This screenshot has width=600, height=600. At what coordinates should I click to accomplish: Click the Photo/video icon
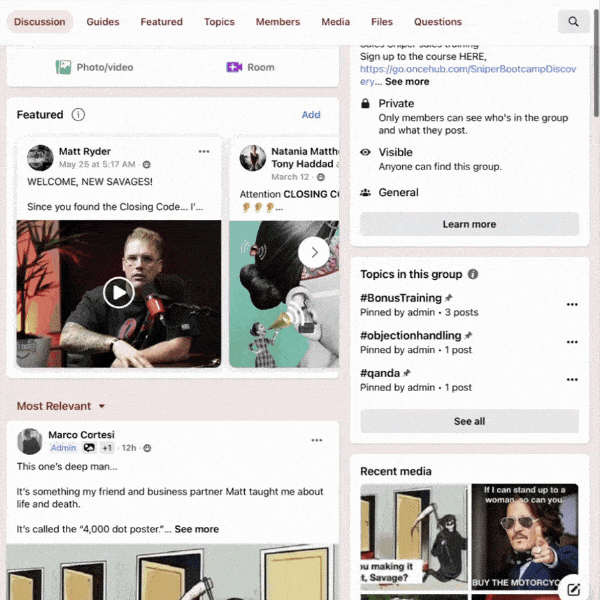coord(64,67)
